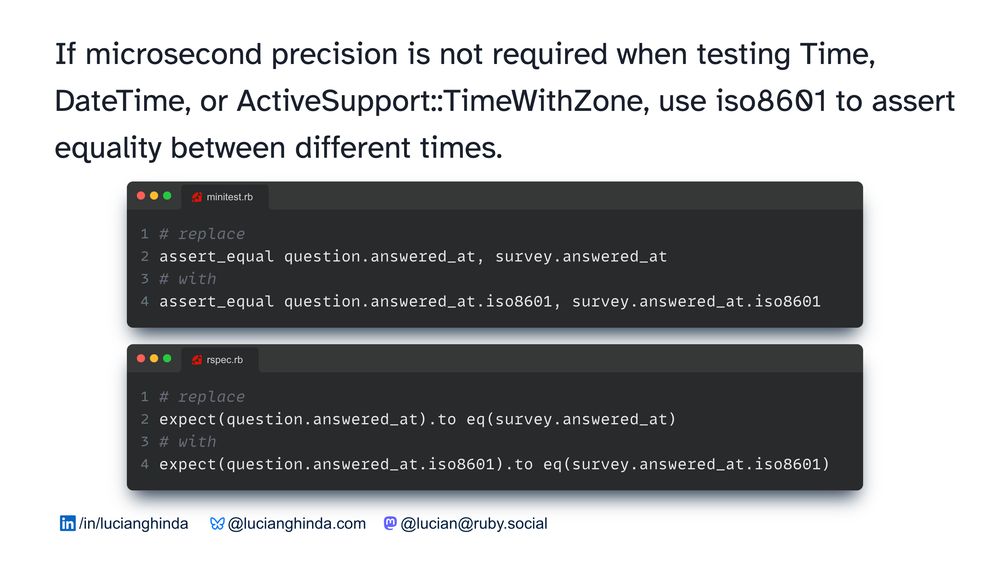1000x563 pixels.
Task: Click the Mastodon logo icon
Action: [x=390, y=523]
